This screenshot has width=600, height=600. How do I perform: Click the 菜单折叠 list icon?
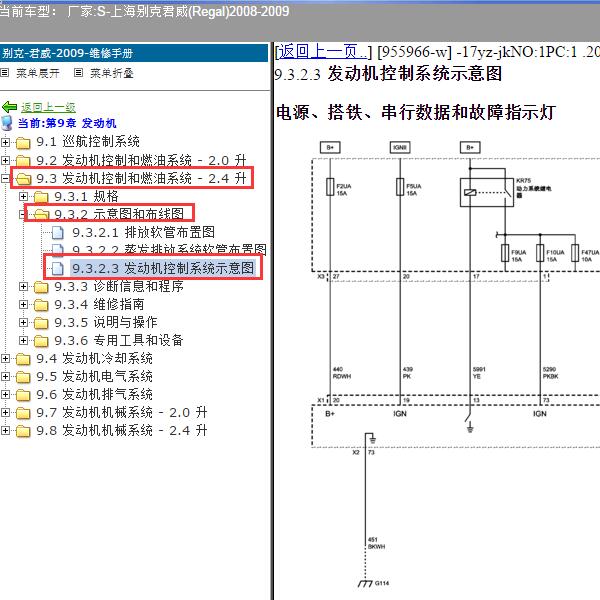click(78, 72)
